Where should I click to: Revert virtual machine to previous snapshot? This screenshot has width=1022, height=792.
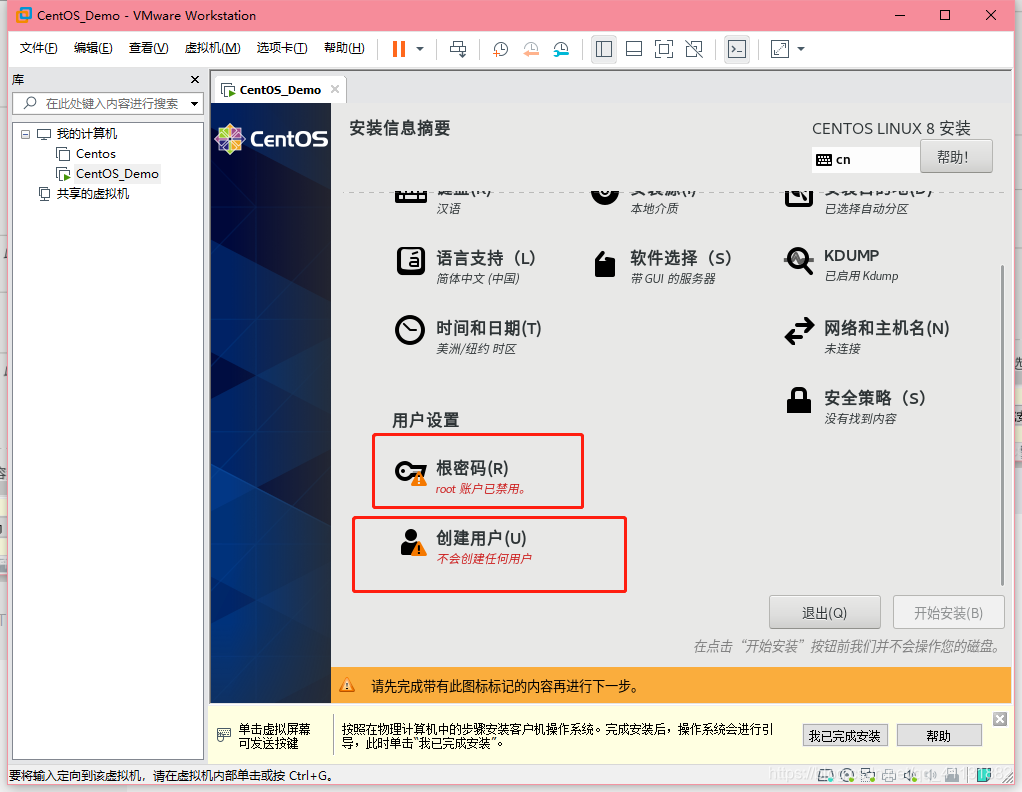click(x=531, y=49)
